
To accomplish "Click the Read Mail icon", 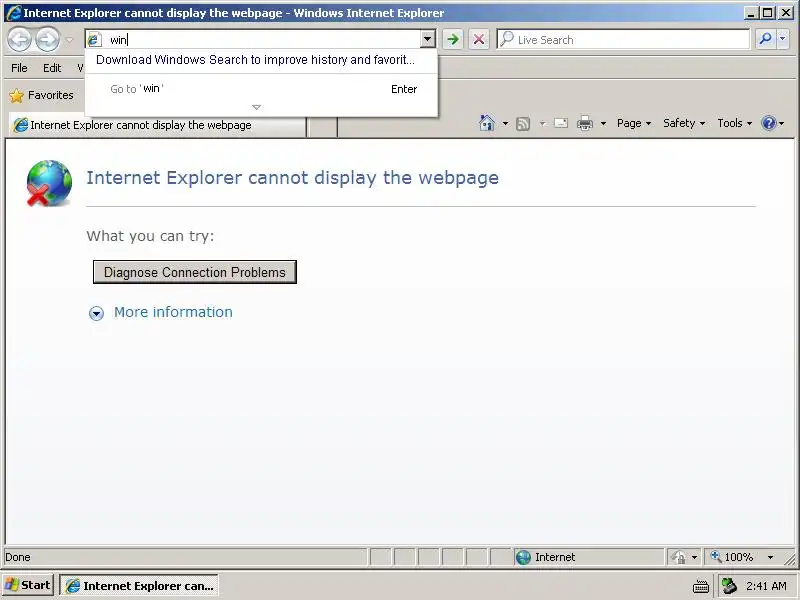I will [561, 123].
